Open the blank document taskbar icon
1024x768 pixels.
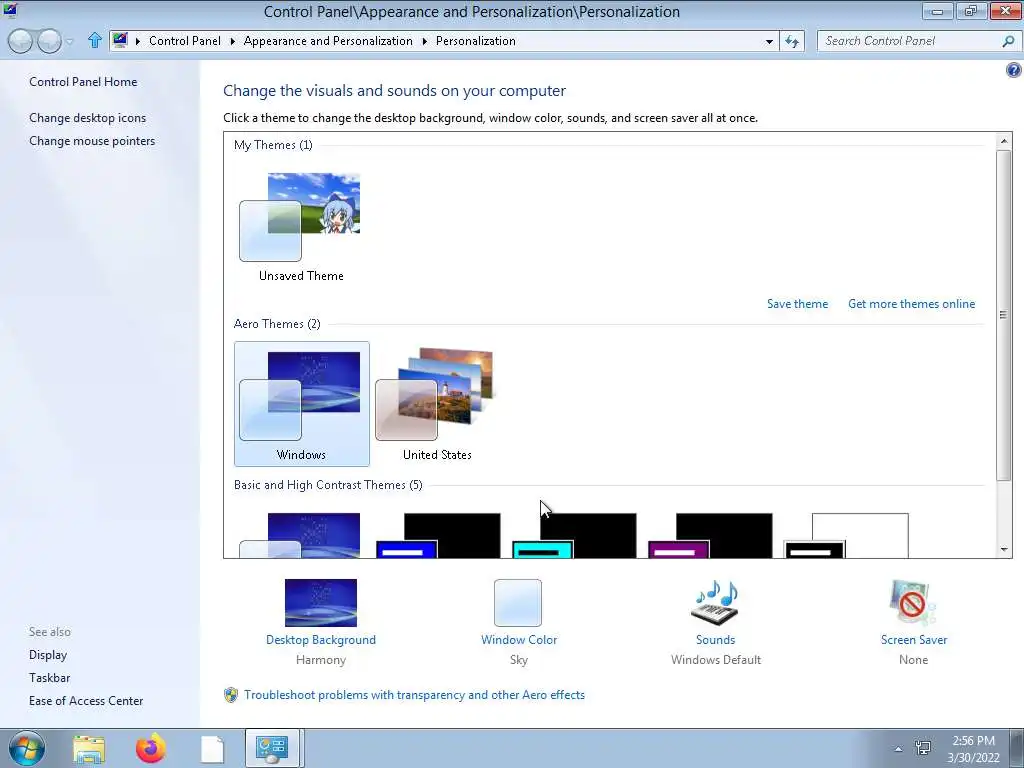(212, 748)
